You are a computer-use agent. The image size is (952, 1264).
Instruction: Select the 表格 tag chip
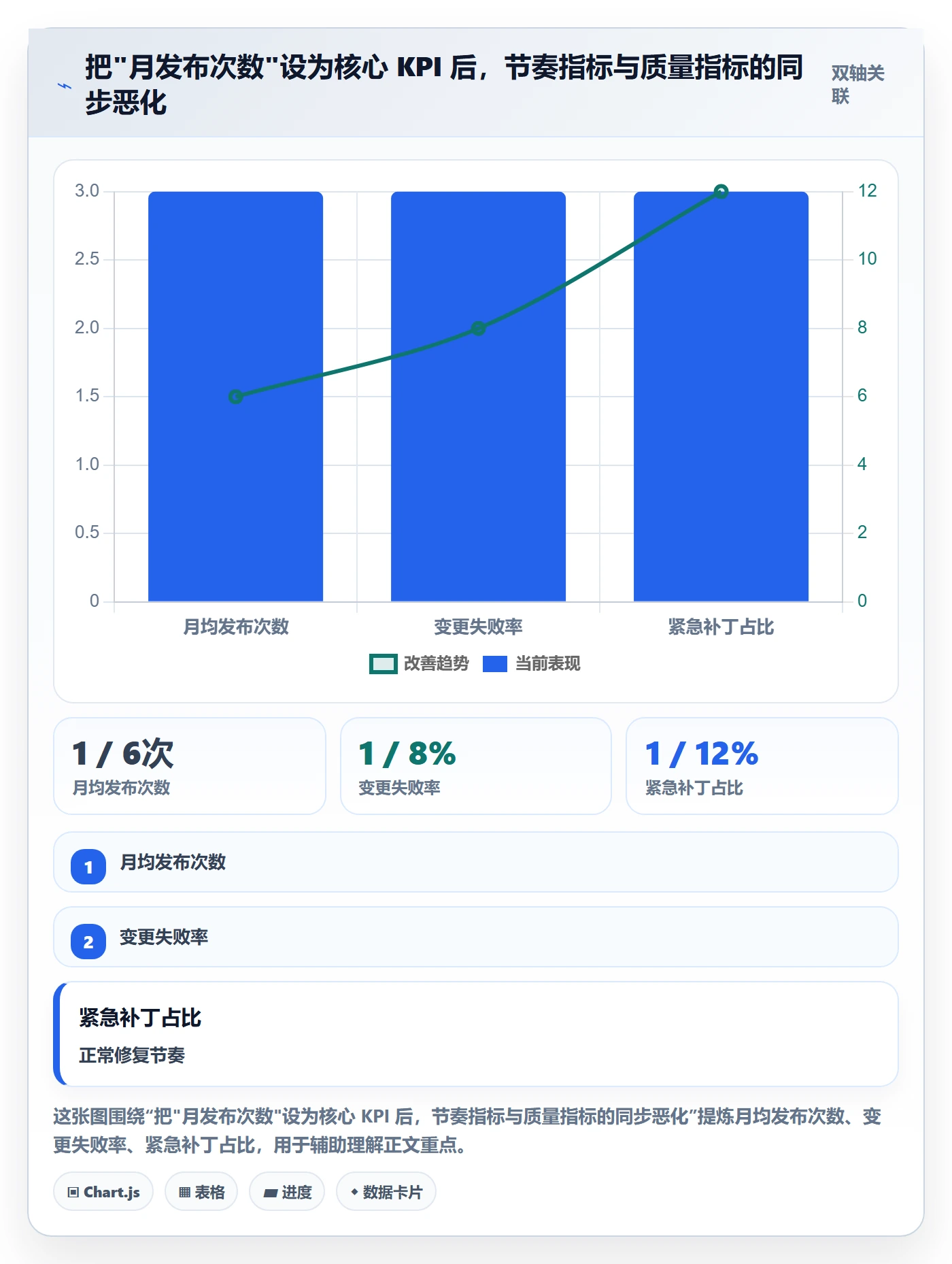coord(201,1192)
